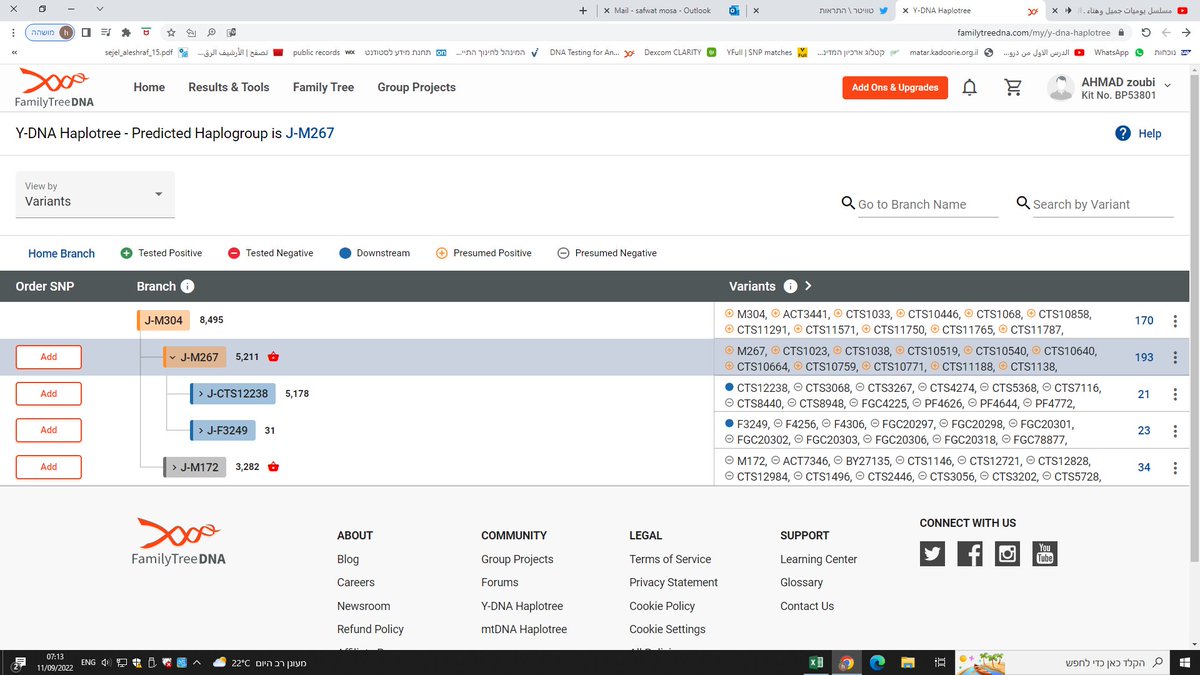The height and width of the screenshot is (675, 1200).
Task: Open the notifications bell icon
Action: point(969,88)
